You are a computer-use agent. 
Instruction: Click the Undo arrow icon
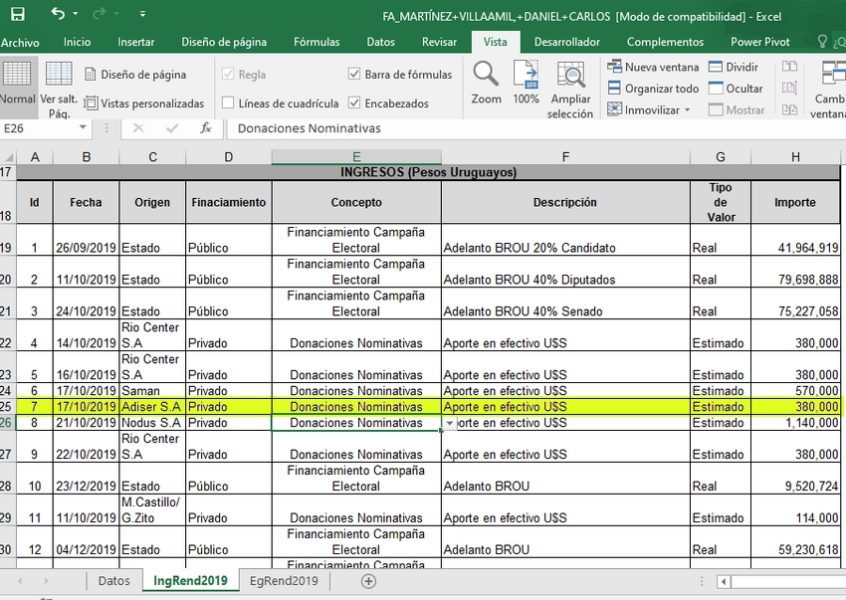pyautogui.click(x=58, y=14)
